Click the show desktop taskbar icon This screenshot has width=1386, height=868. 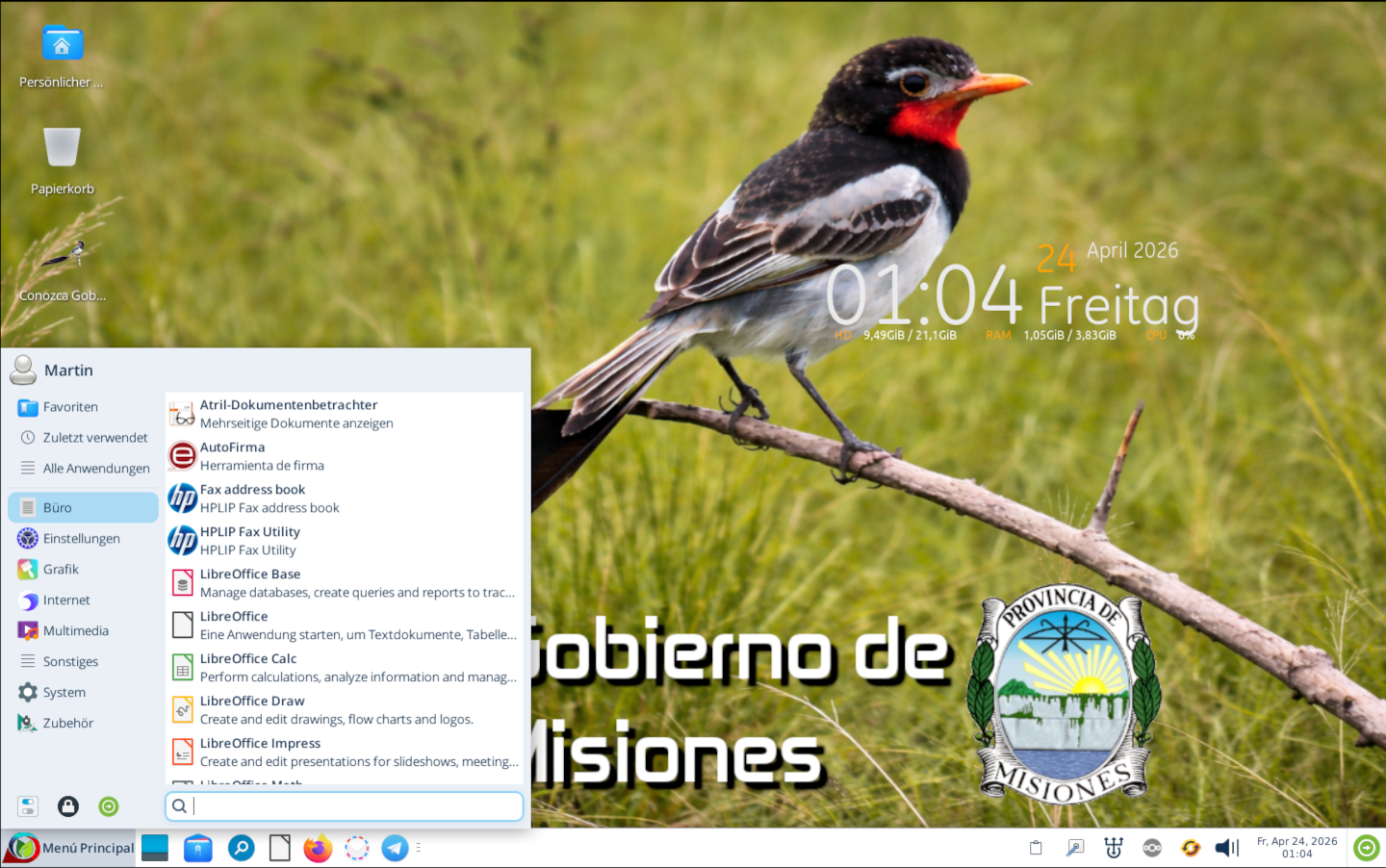[155, 848]
